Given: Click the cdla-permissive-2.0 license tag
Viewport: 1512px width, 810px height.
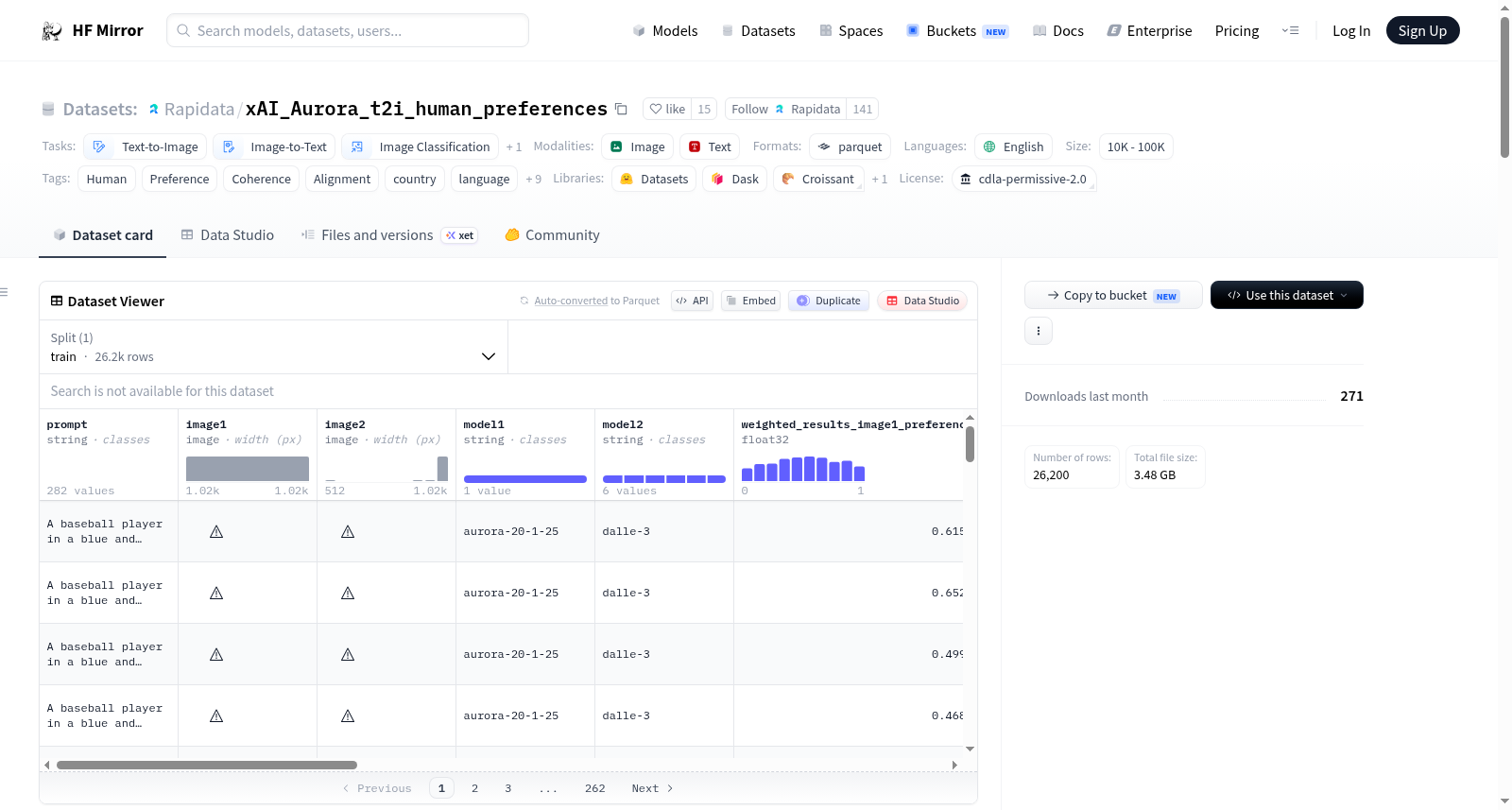Looking at the screenshot, I should 1023,179.
